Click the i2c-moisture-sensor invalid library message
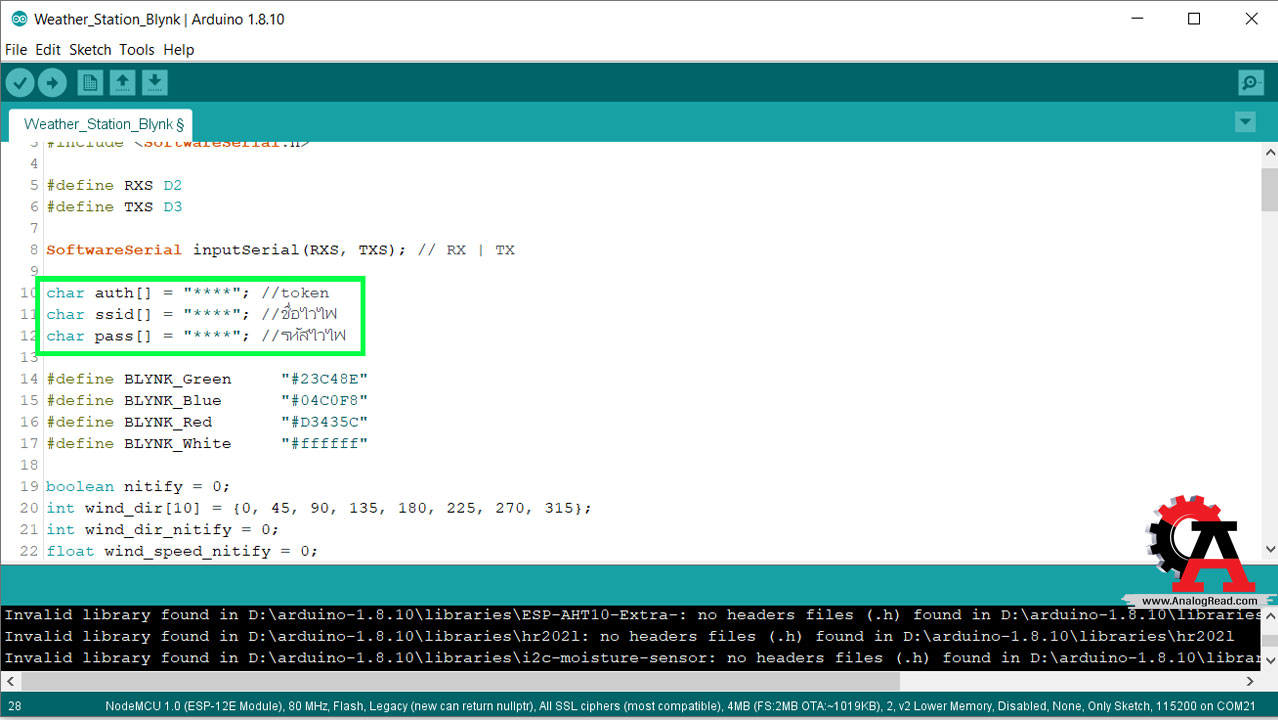 pos(631,658)
